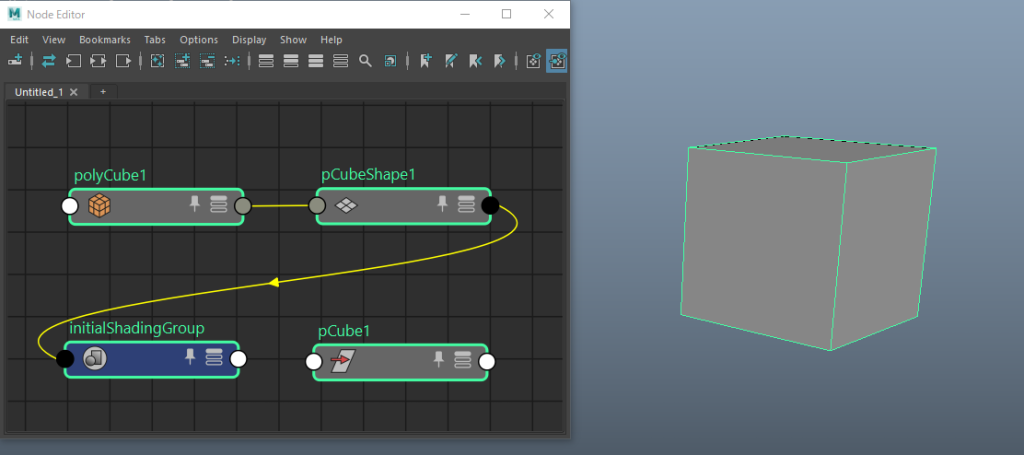Go to next bookmark

(x=500, y=61)
